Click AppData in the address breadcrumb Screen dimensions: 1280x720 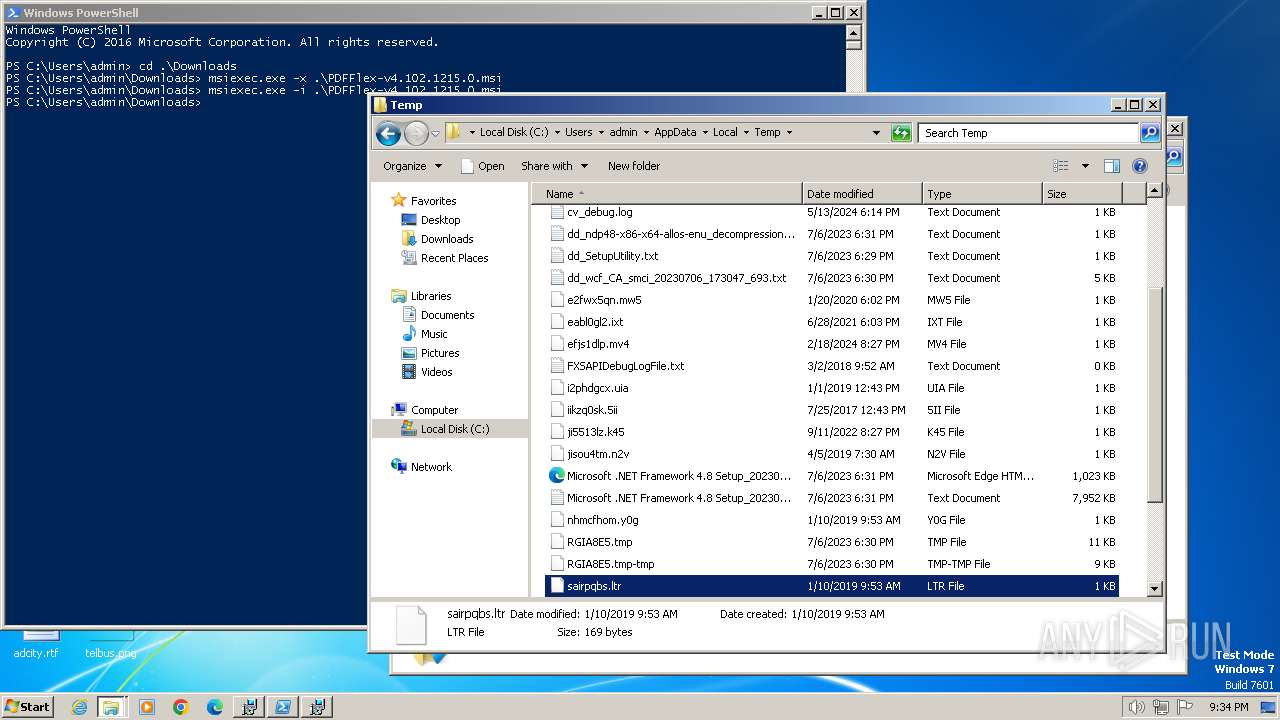tap(675, 132)
